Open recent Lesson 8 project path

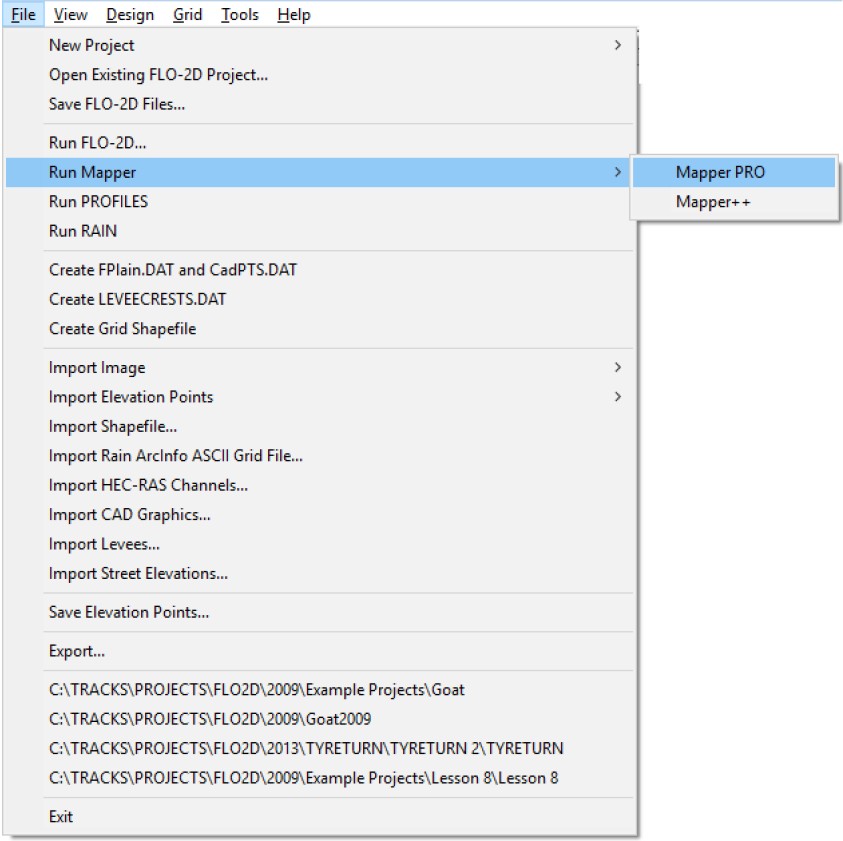coord(303,777)
